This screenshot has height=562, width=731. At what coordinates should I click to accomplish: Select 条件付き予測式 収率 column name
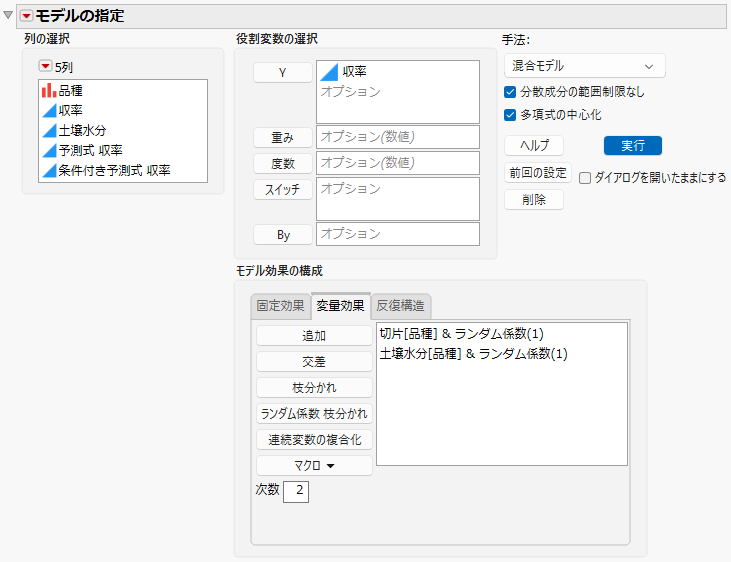point(114,170)
